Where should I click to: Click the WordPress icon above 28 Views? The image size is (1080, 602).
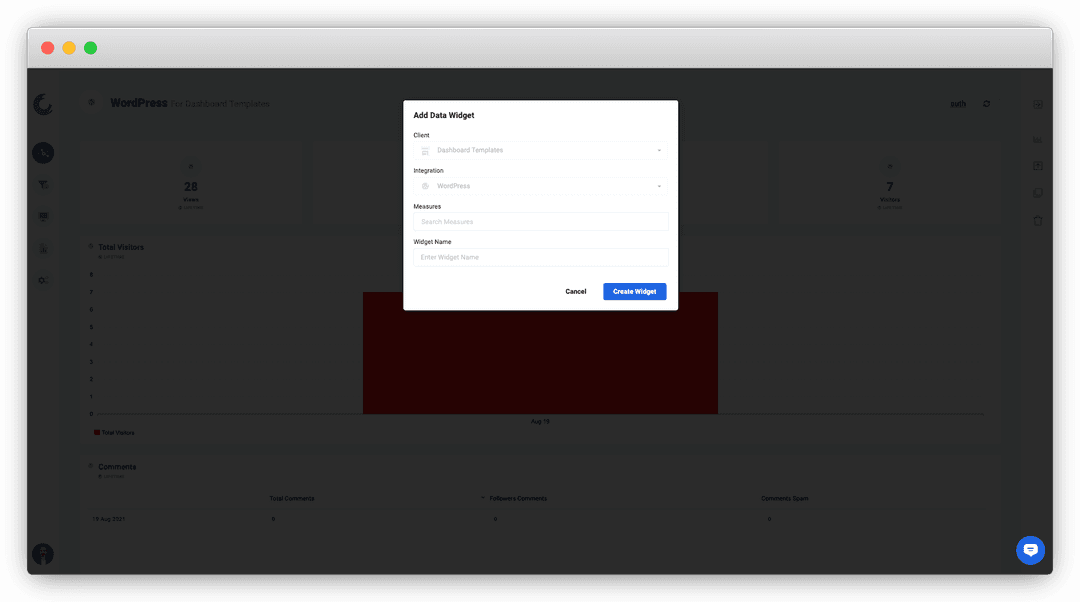[191, 167]
